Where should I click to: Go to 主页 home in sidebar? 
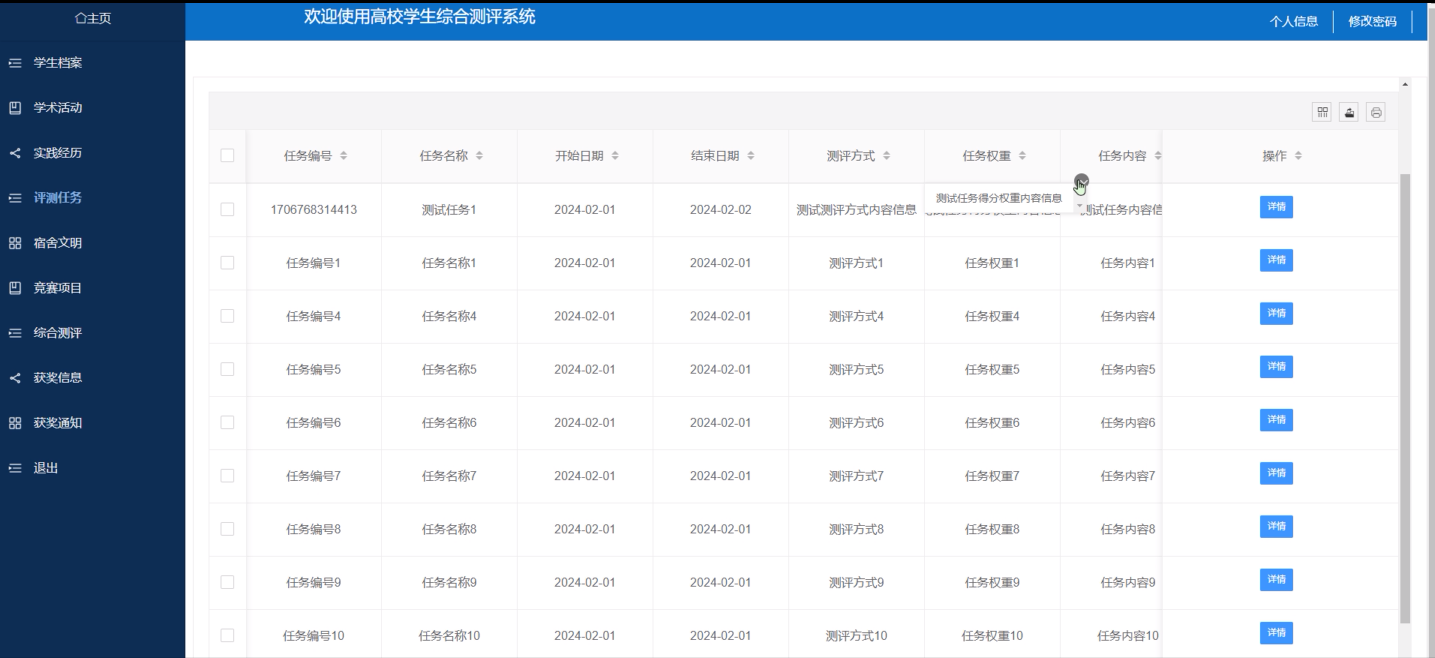click(x=93, y=20)
